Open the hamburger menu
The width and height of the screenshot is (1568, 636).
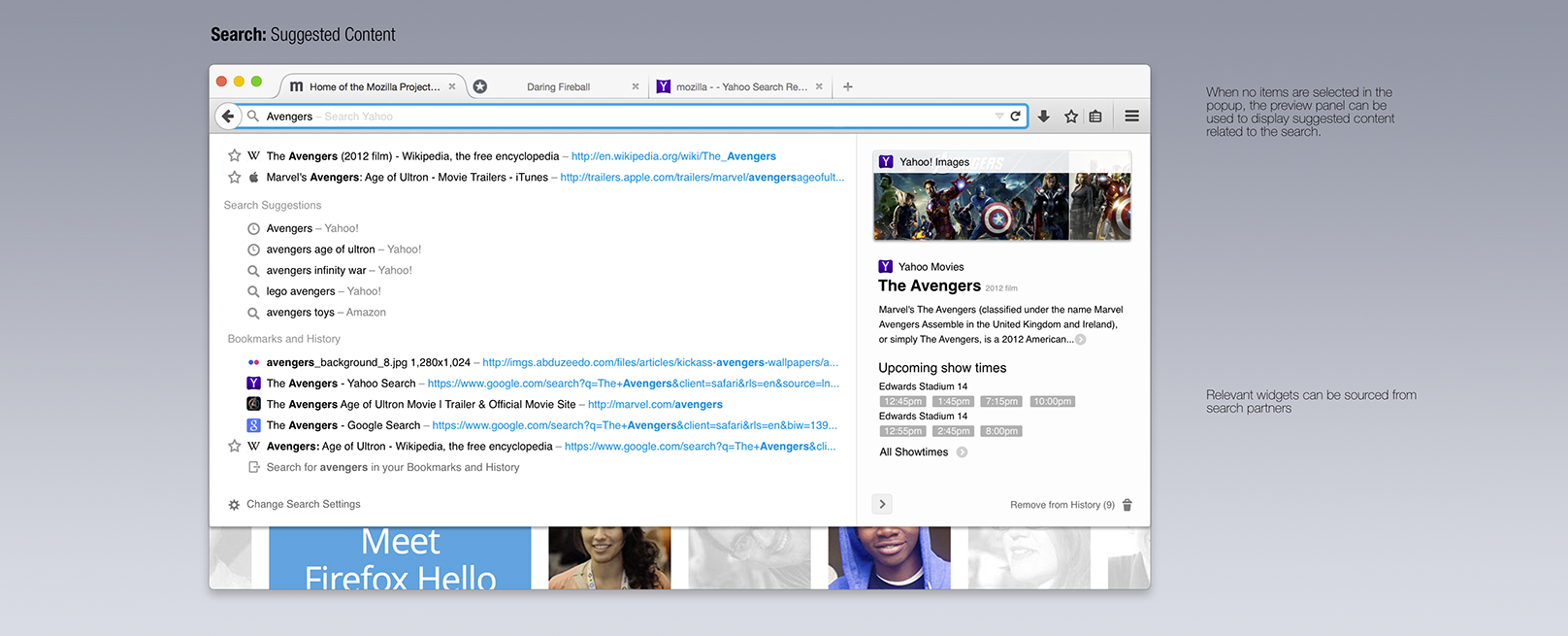pos(1131,116)
